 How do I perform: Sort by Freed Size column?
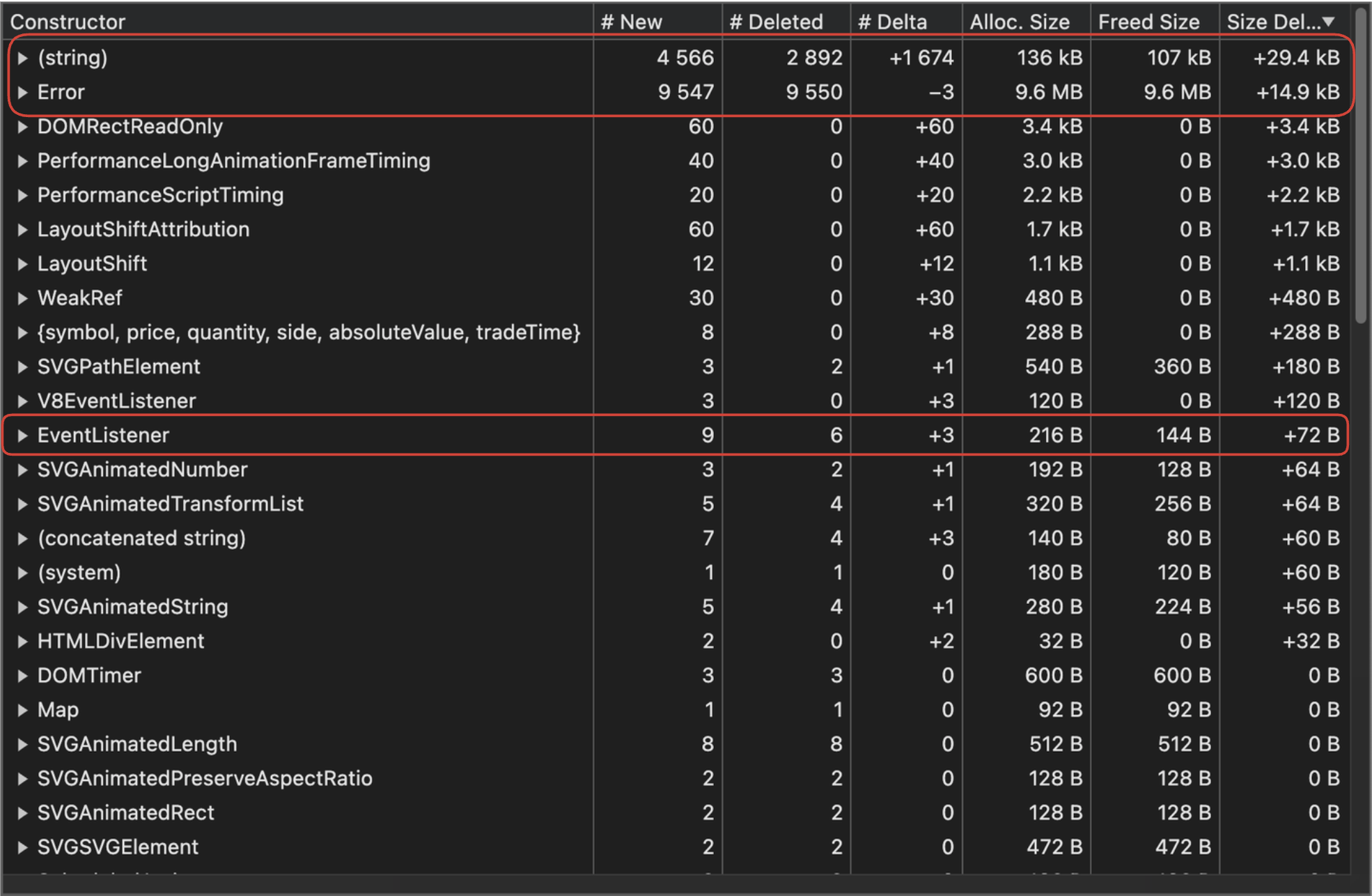[x=1148, y=22]
